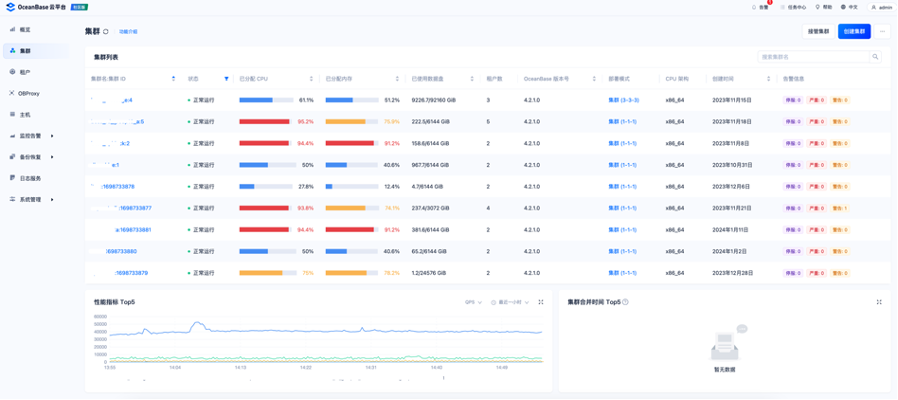Open the 状态 column filter icon
898x400 pixels.
click(x=226, y=79)
